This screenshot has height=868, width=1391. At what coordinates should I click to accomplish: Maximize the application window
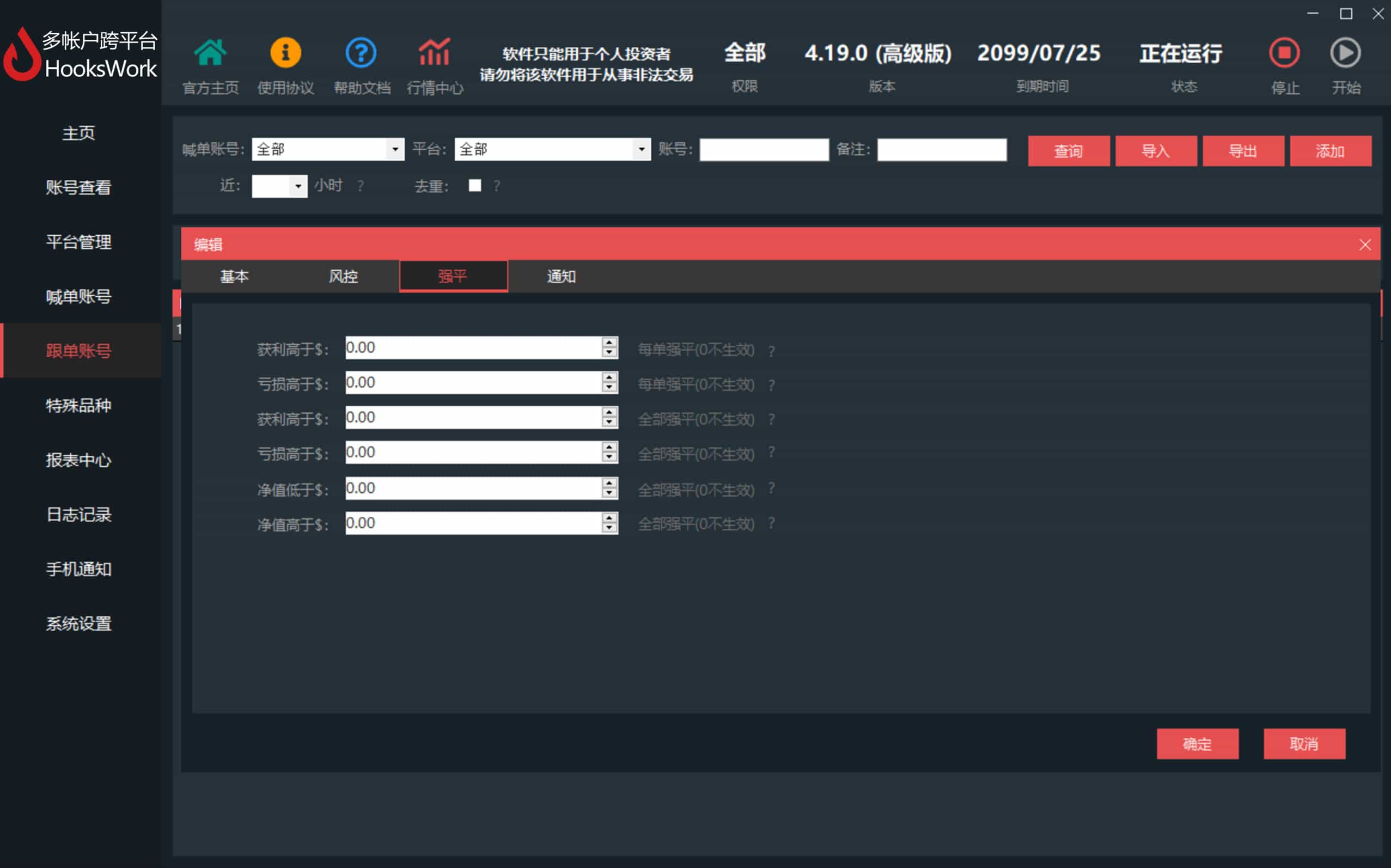tap(1346, 13)
